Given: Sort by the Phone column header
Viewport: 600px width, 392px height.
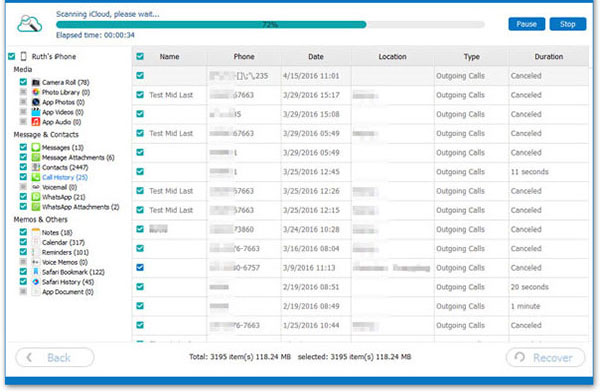Looking at the screenshot, I should pyautogui.click(x=244, y=57).
